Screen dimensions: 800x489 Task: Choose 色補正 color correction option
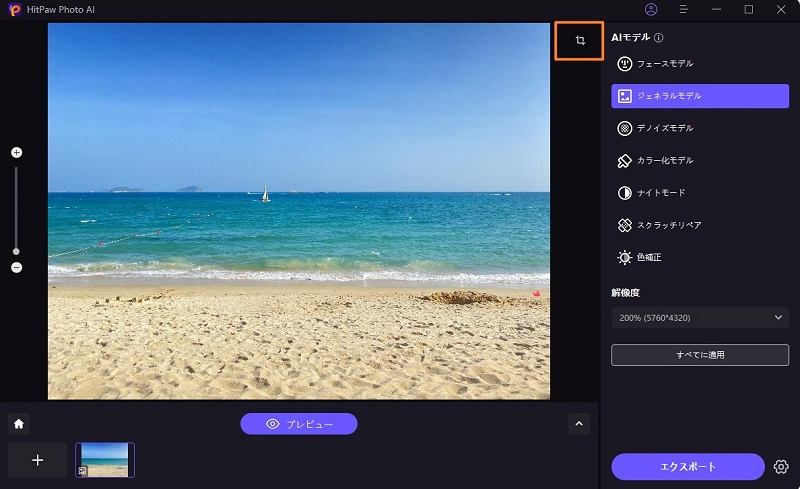point(700,257)
